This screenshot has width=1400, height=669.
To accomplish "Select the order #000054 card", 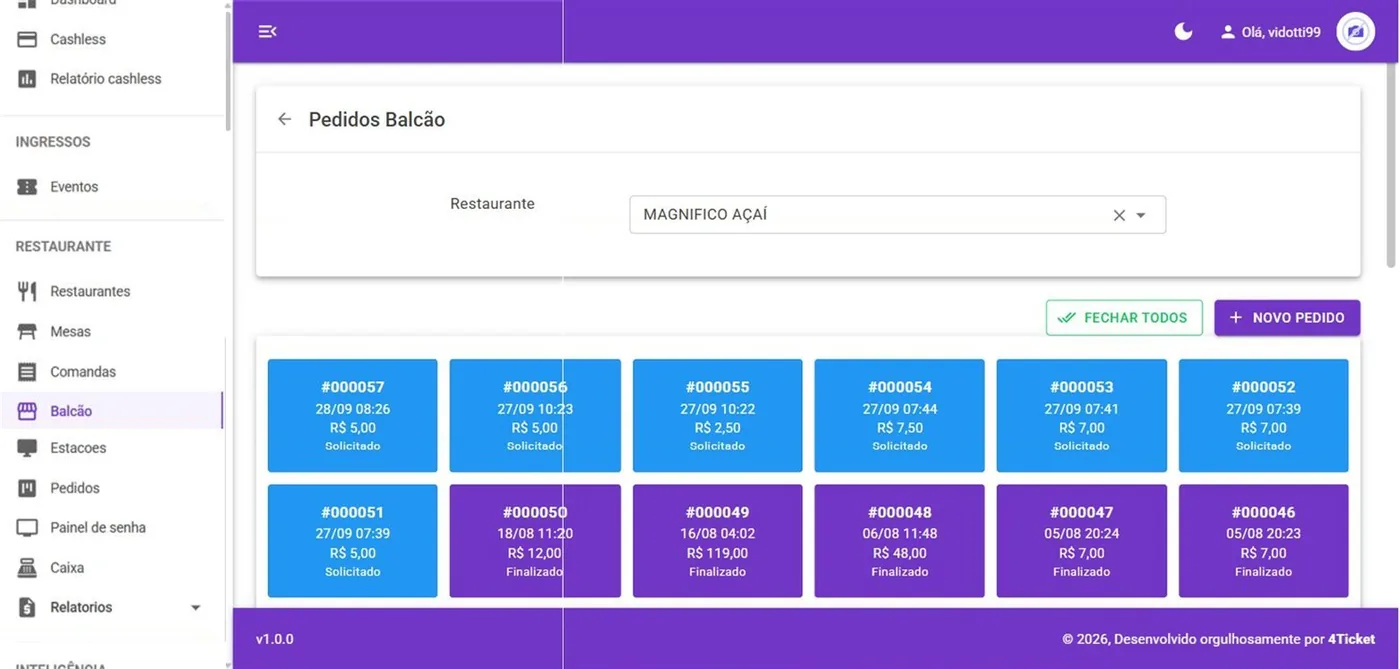I will click(900, 416).
